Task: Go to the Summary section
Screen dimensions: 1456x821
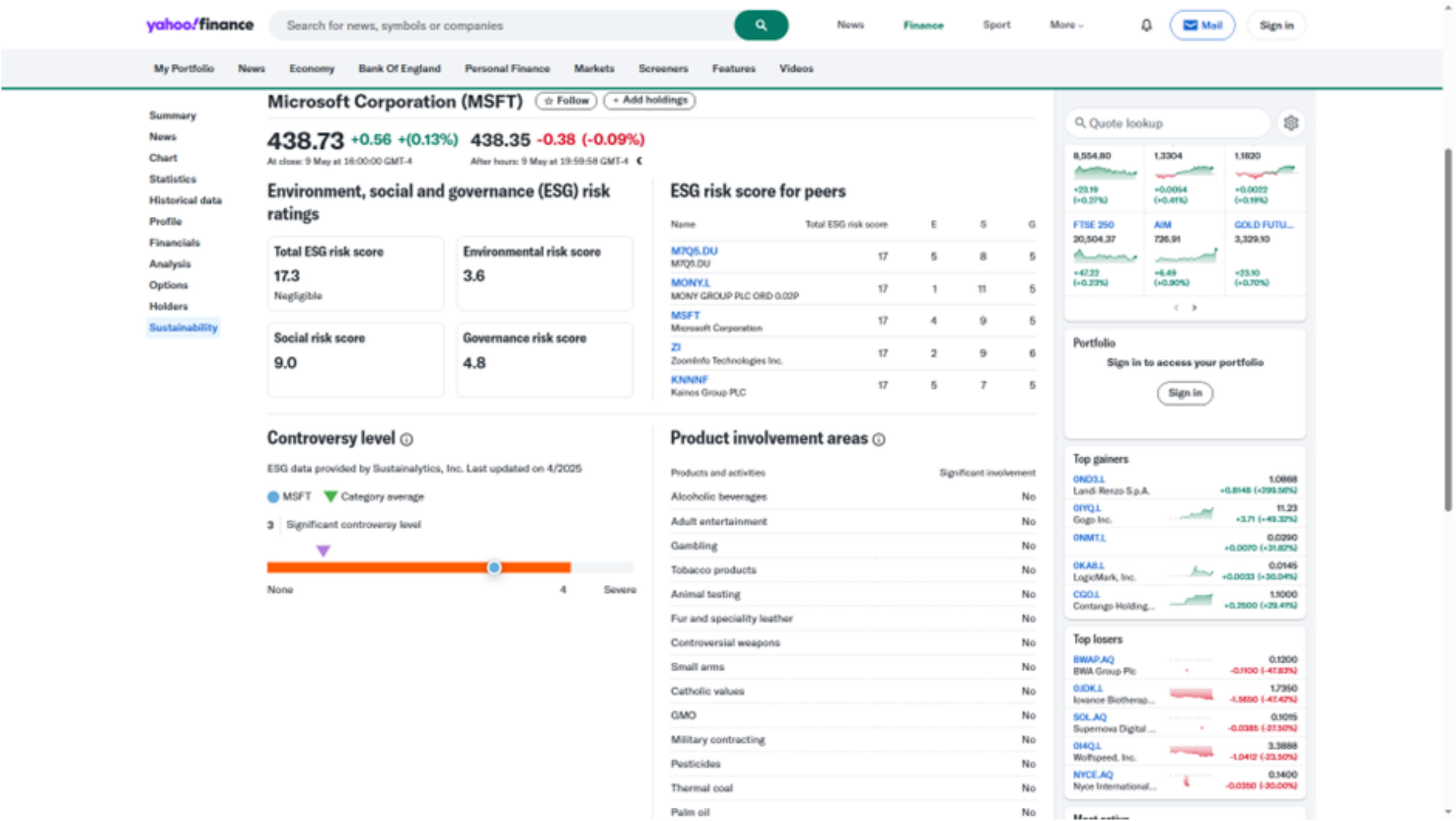Action: click(173, 115)
